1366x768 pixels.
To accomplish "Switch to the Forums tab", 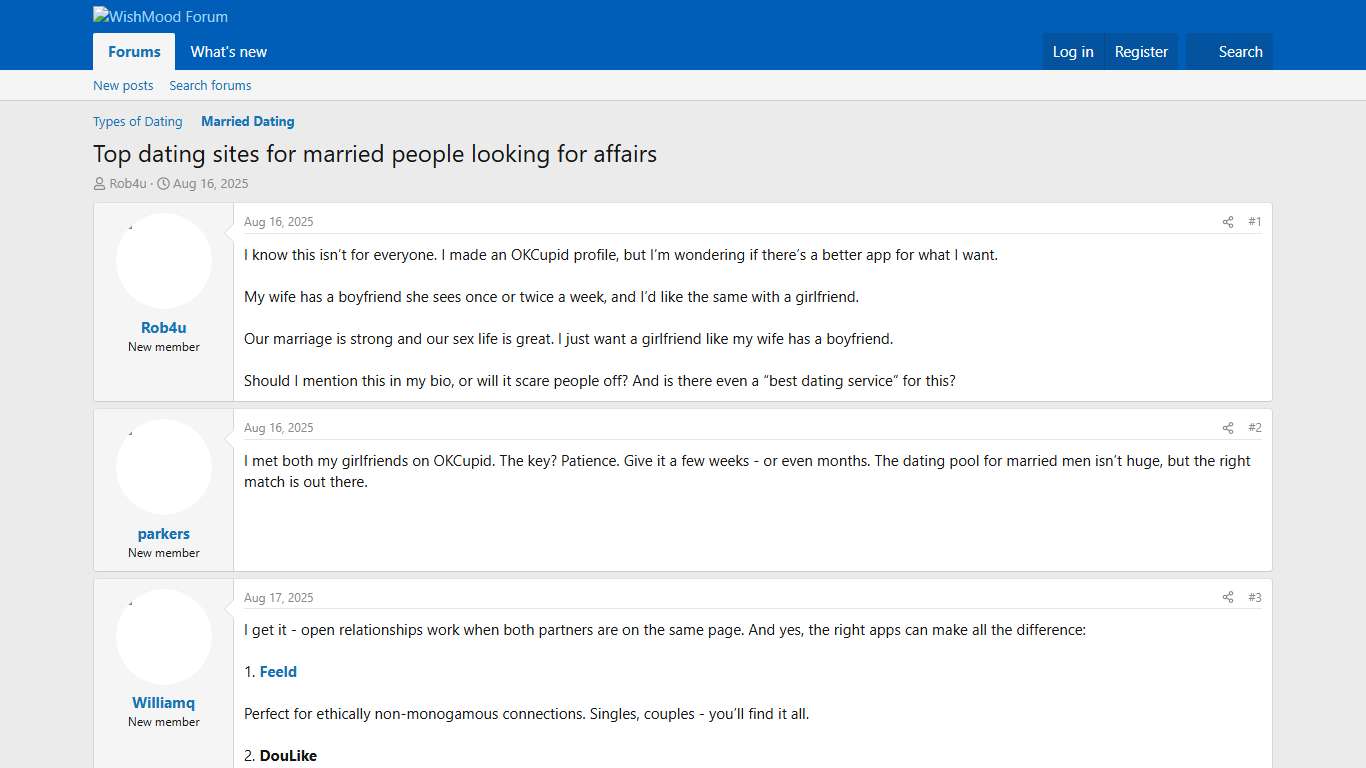I will pyautogui.click(x=133, y=52).
